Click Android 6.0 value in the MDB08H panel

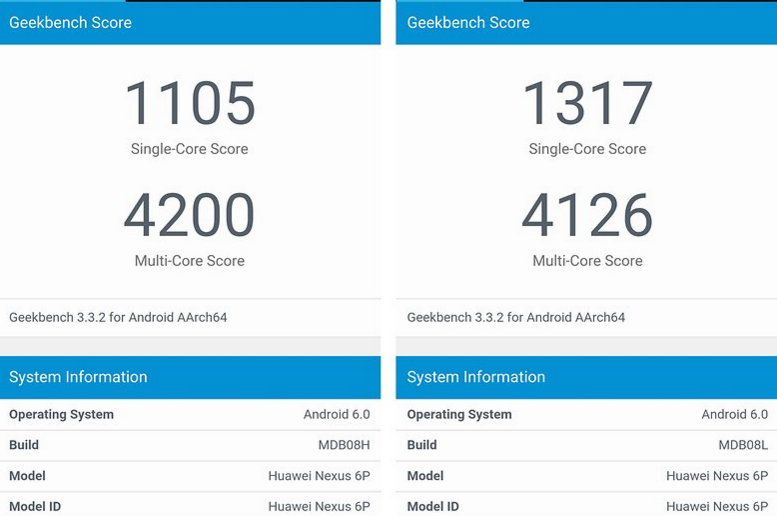click(336, 414)
